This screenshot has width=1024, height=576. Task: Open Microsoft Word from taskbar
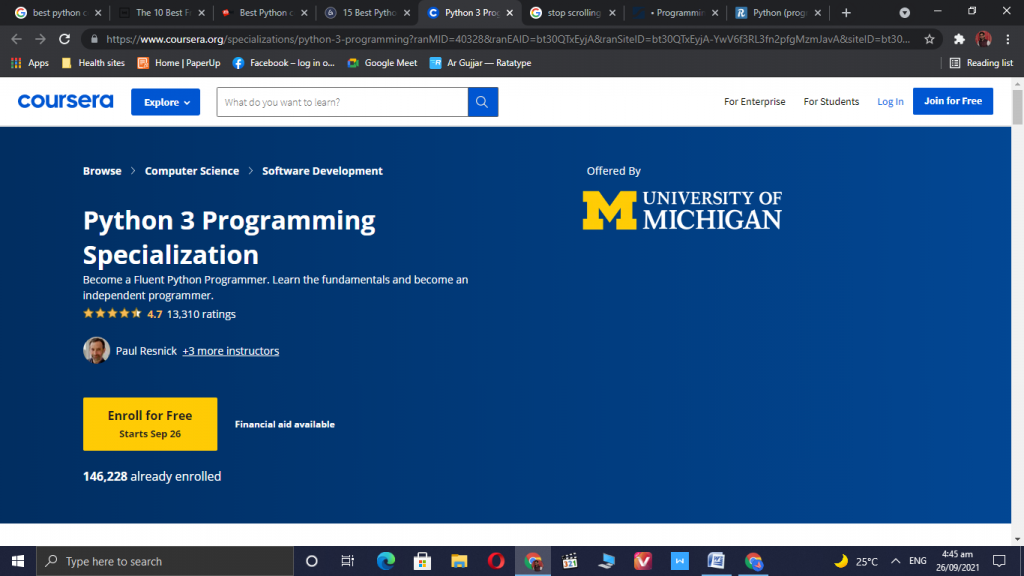pyautogui.click(x=716, y=561)
